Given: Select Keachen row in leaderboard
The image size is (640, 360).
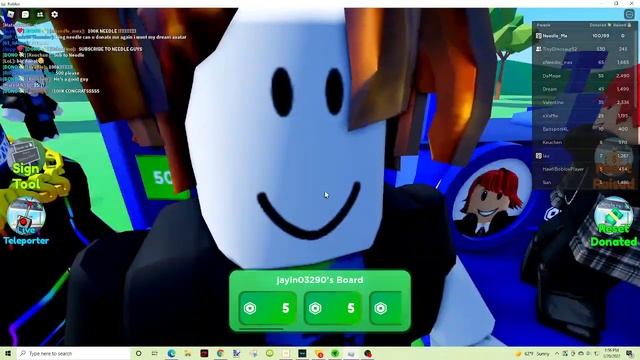Looking at the screenshot, I should coord(584,142).
